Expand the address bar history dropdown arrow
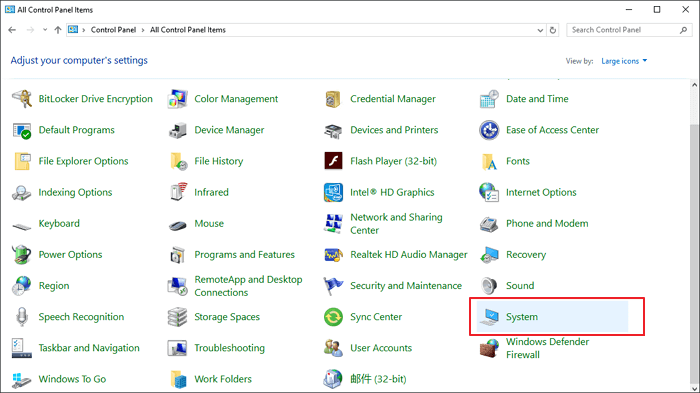700x393 pixels. [540, 30]
